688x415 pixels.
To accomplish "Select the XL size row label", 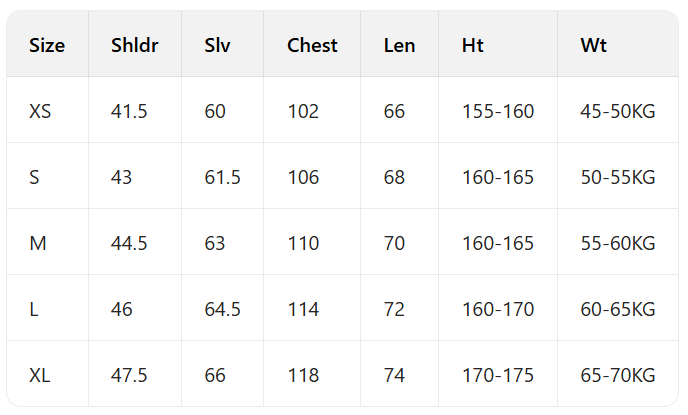I will [x=40, y=375].
